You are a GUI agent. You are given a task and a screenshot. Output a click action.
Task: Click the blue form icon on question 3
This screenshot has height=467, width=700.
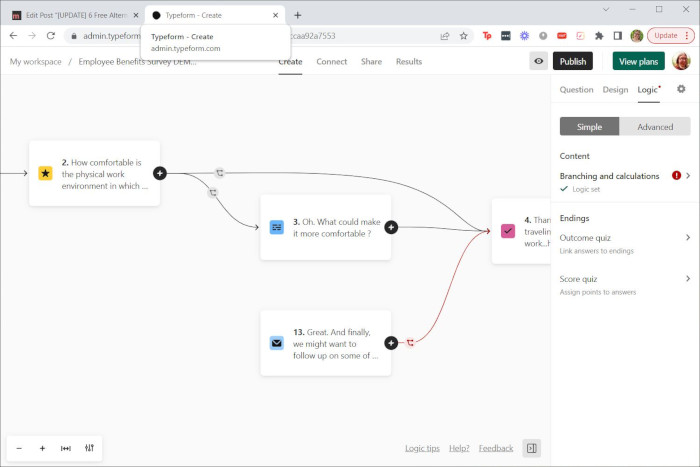pos(277,227)
